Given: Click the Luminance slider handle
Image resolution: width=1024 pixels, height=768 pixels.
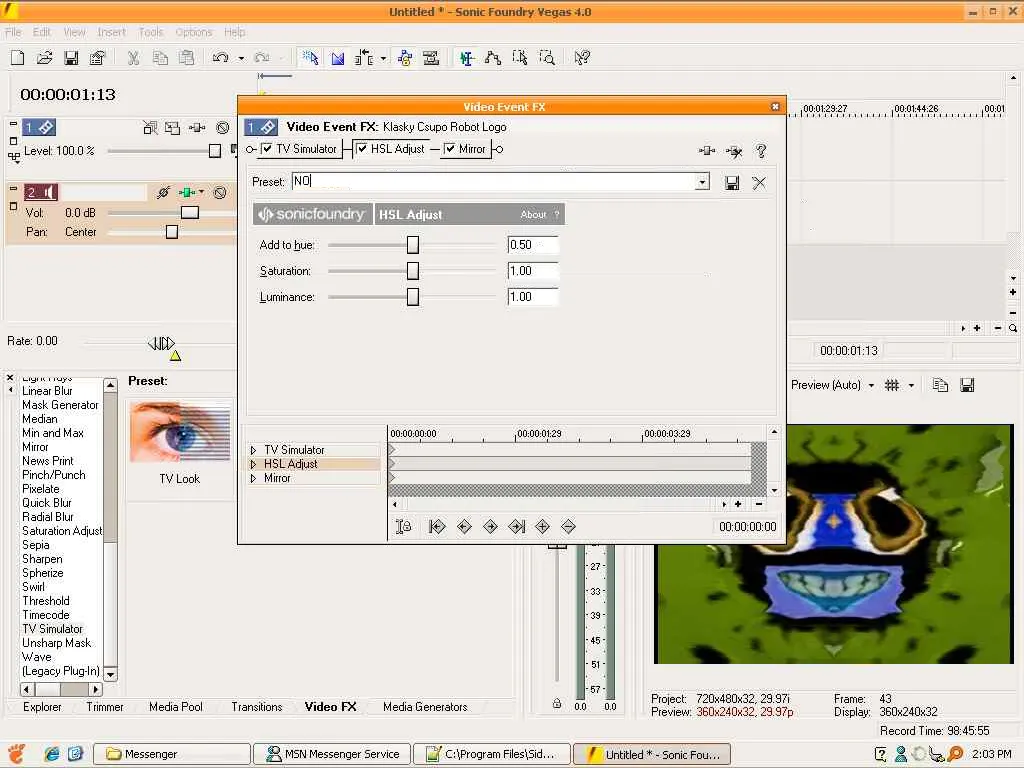Looking at the screenshot, I should coord(413,297).
